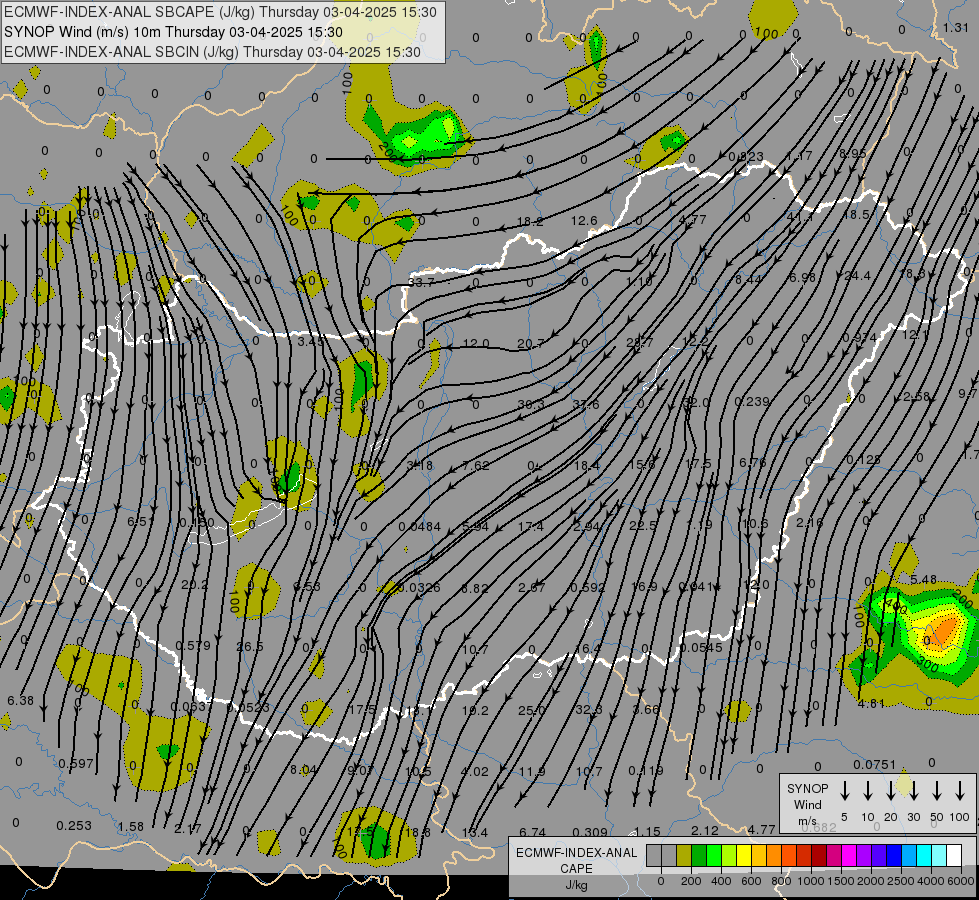Click the SBCIN title line in header
The image size is (979, 900).
tap(212, 52)
